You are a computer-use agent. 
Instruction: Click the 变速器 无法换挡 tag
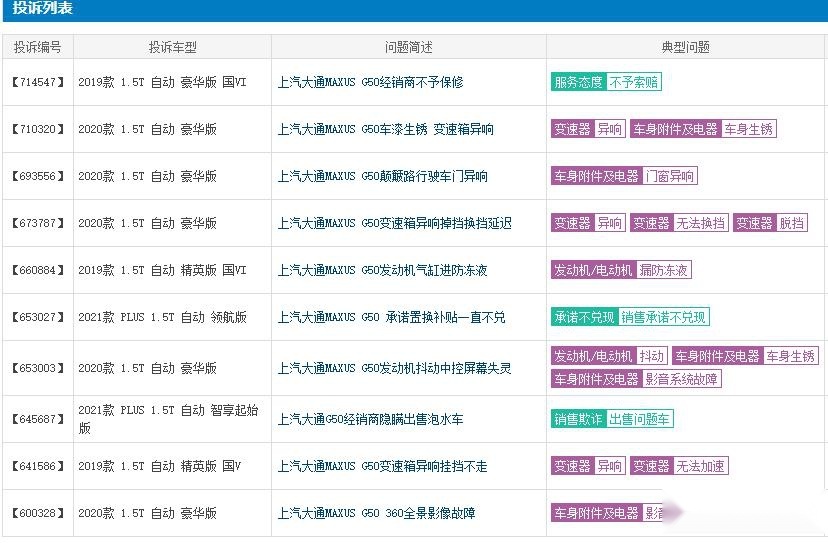679,223
